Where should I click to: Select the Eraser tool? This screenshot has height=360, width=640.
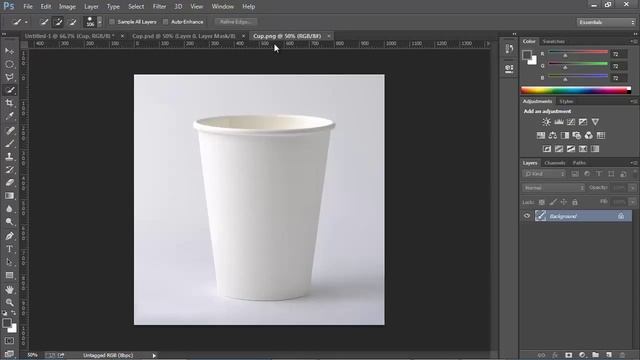point(9,182)
